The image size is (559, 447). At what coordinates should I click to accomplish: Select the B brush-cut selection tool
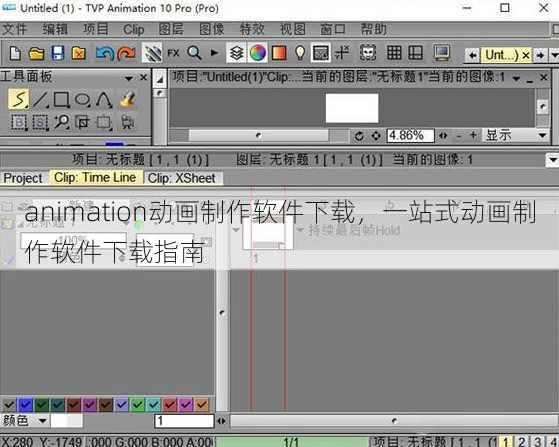pos(19,122)
